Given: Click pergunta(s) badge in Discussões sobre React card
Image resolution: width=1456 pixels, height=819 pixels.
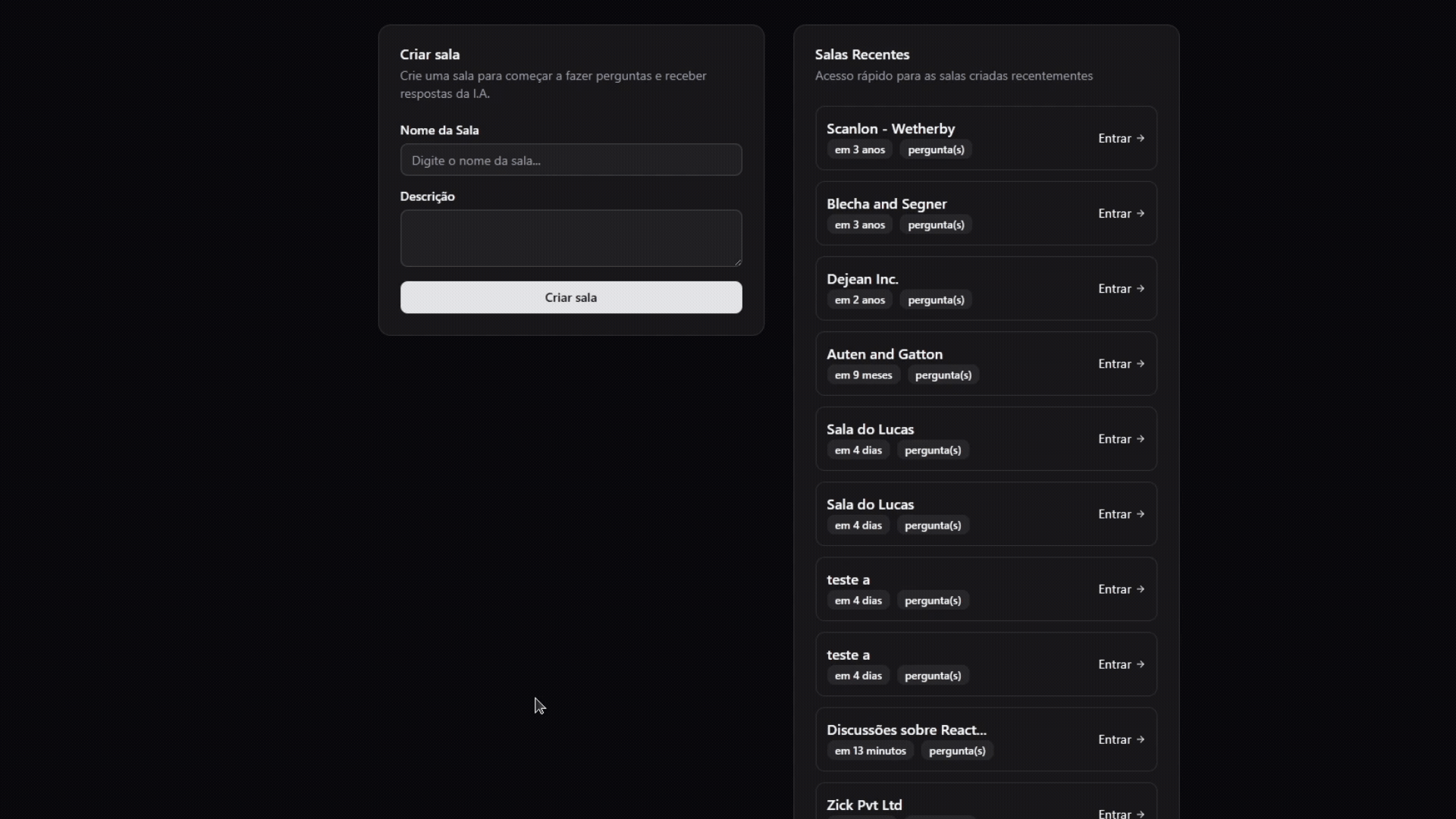Looking at the screenshot, I should point(957,751).
